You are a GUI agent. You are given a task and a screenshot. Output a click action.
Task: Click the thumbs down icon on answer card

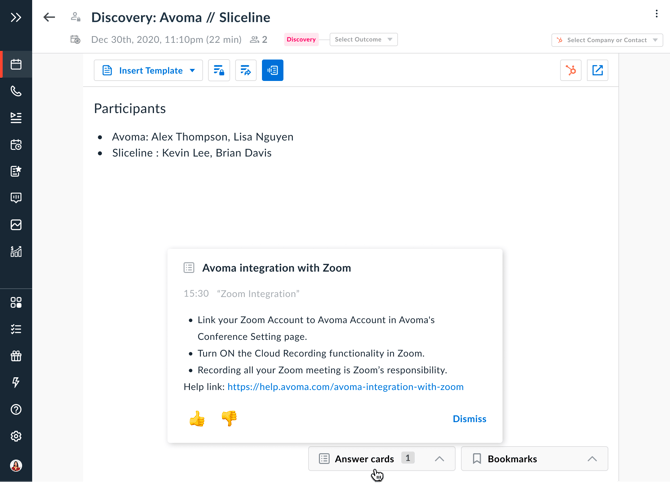click(x=229, y=419)
